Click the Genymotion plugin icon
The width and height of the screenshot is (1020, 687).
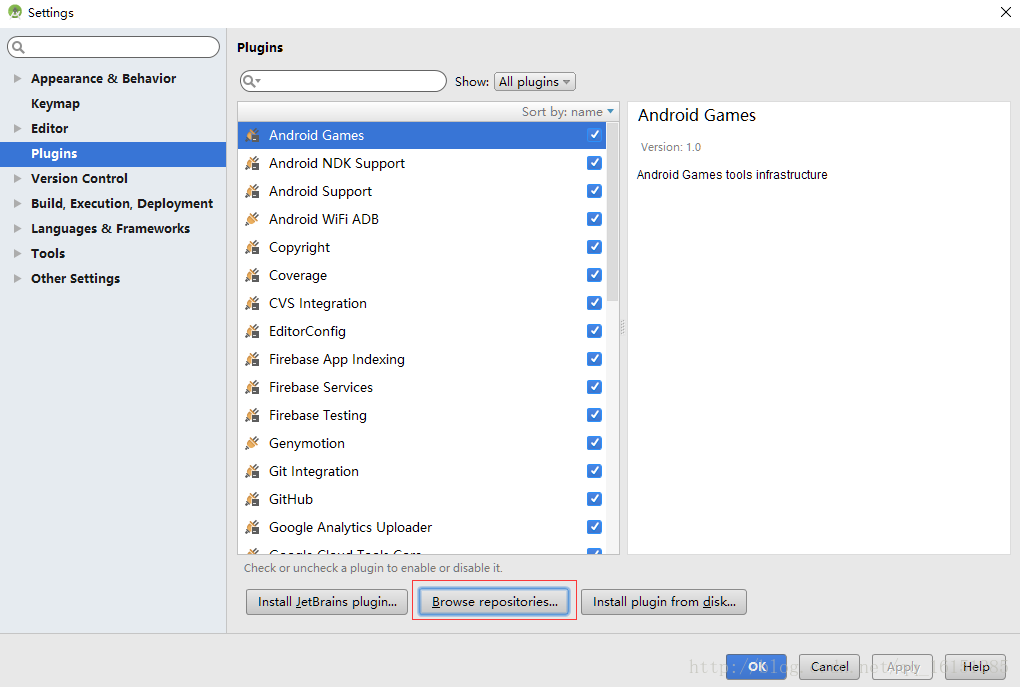coord(252,443)
